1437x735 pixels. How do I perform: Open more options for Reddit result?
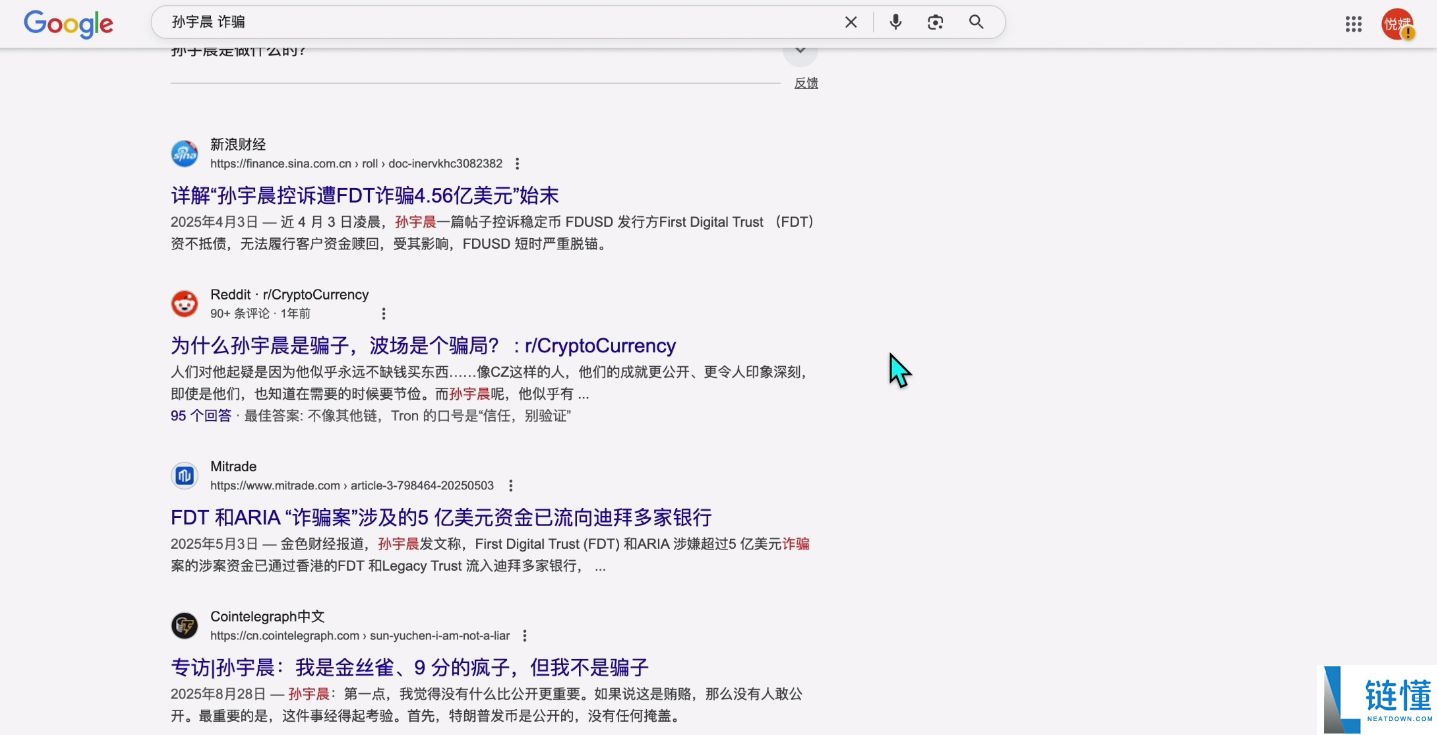coord(383,314)
